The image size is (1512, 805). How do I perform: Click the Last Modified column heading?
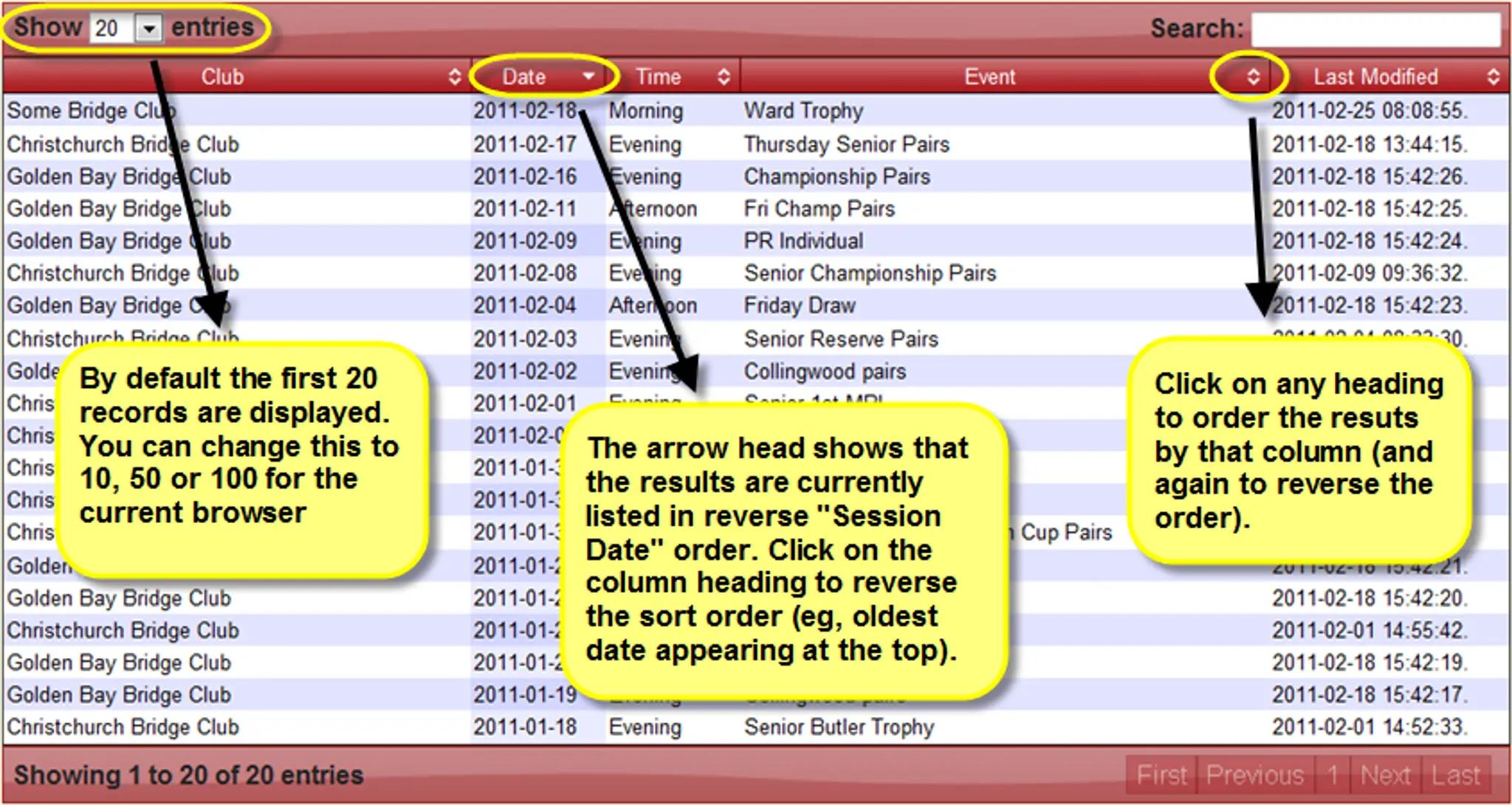point(1375,77)
